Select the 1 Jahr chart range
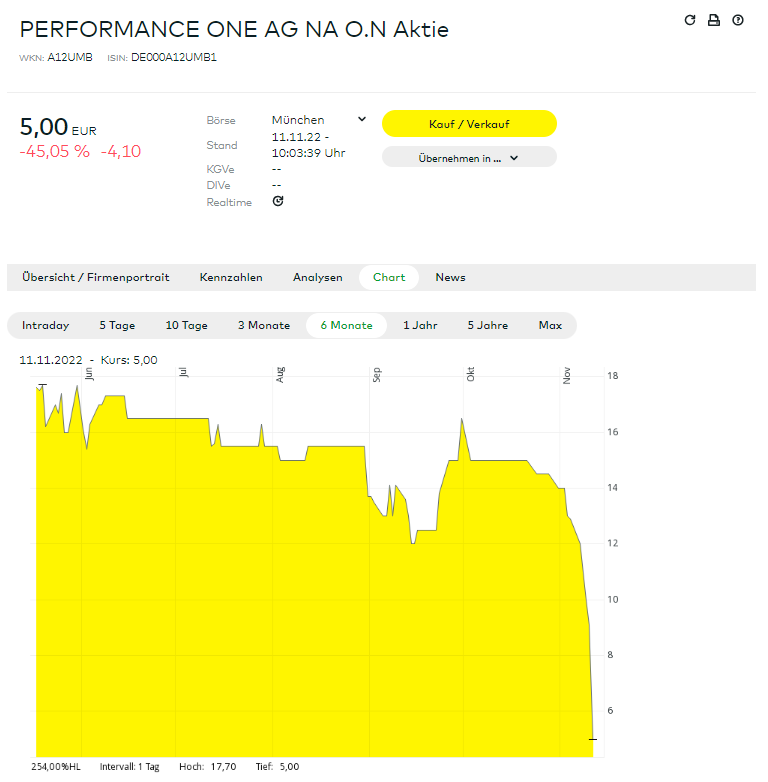 tap(420, 325)
